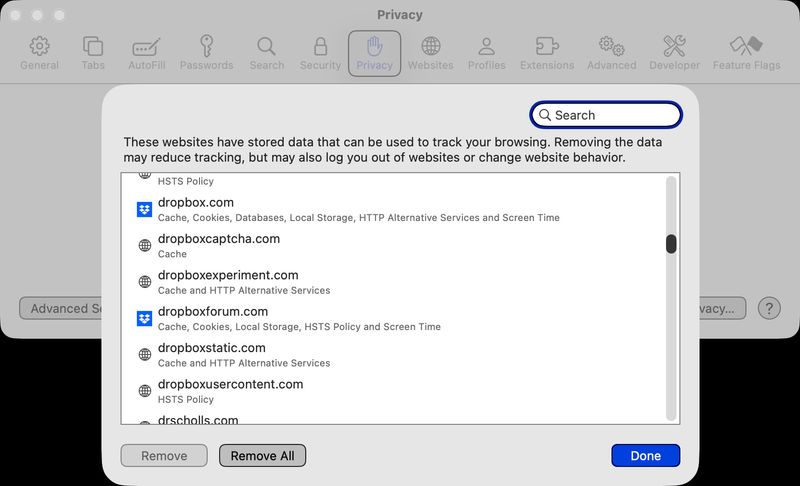Screen dimensions: 800x486
Task: Open the Feature Flags tab
Action: click(746, 53)
